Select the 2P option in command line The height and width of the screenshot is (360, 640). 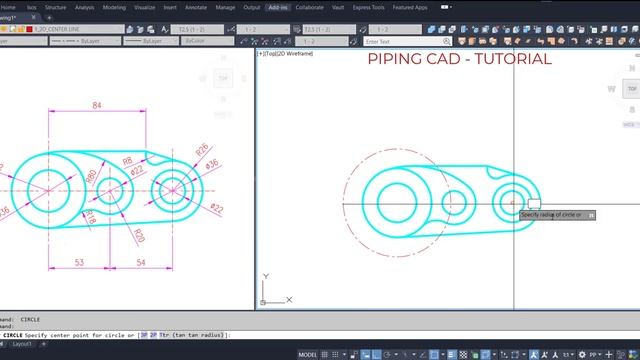(x=153, y=335)
